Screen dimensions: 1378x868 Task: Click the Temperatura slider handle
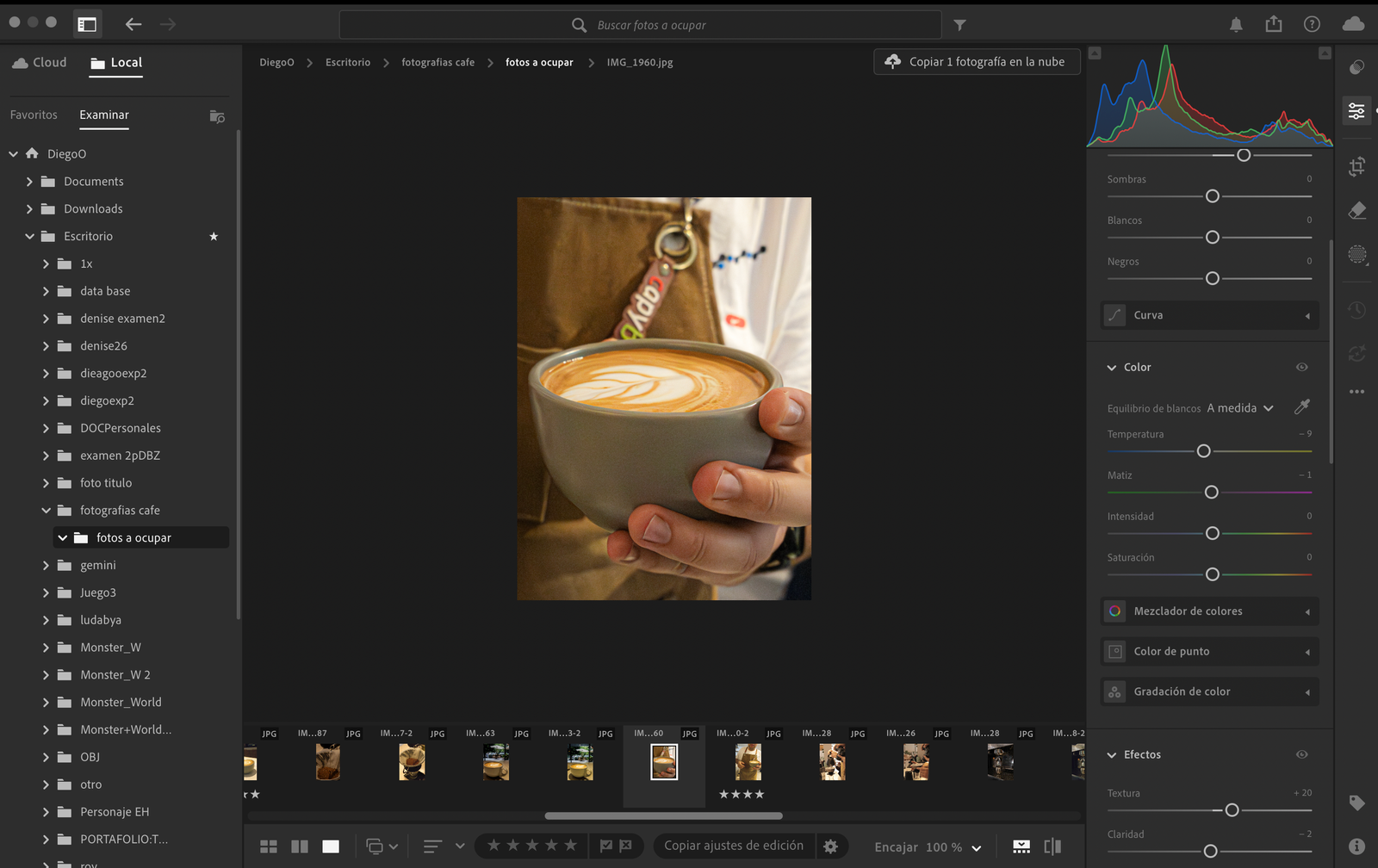pos(1203,451)
